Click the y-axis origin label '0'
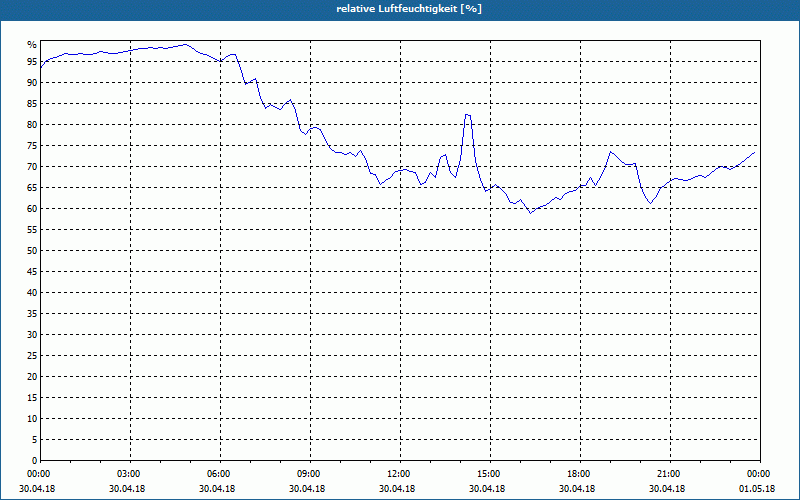This screenshot has height=500, width=800. pos(34,461)
